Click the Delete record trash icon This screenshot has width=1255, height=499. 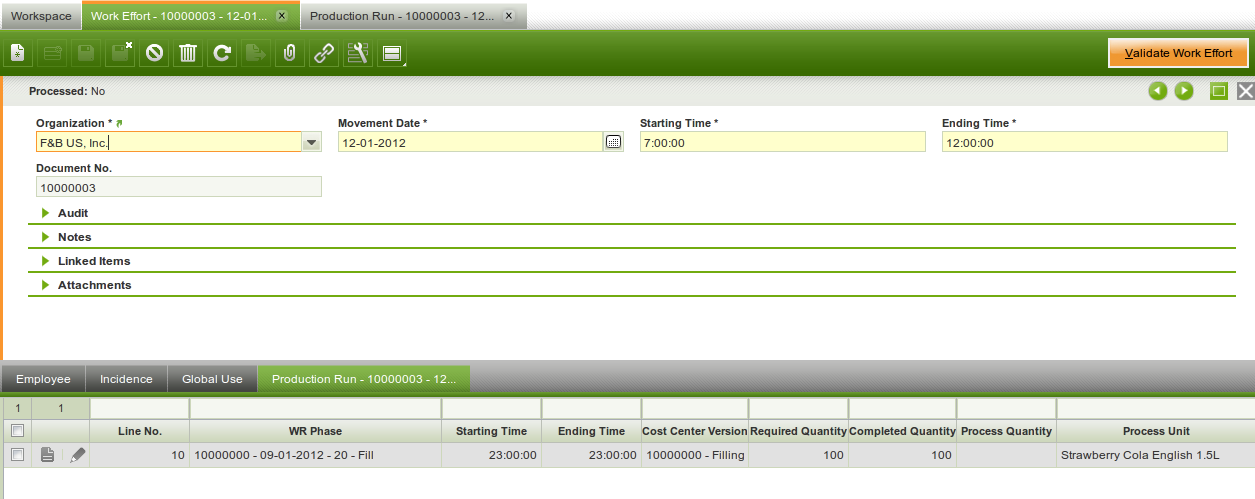tap(188, 53)
